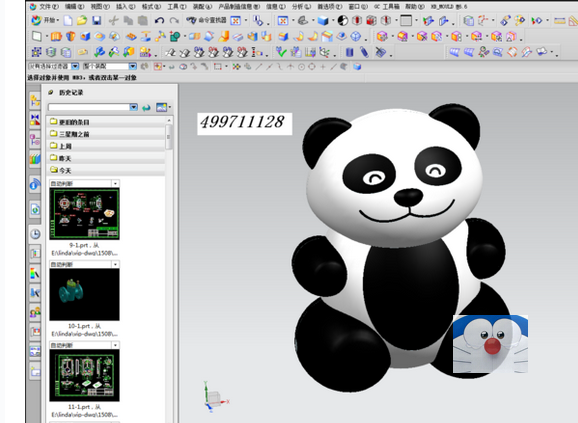The width and height of the screenshot is (578, 423).
Task: Expand the 昨天 folder
Action: [106, 158]
